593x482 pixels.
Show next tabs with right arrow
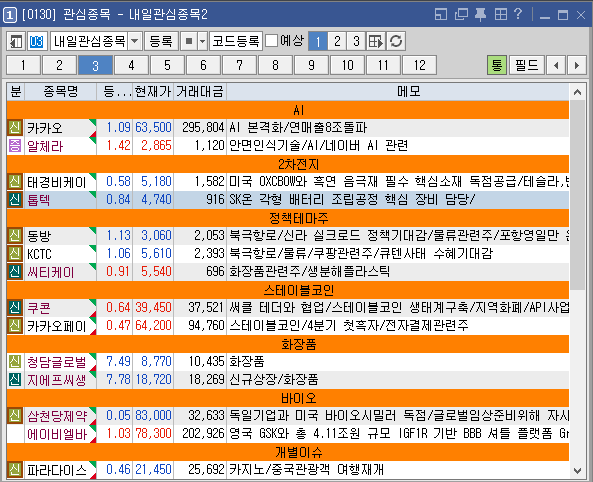click(577, 65)
